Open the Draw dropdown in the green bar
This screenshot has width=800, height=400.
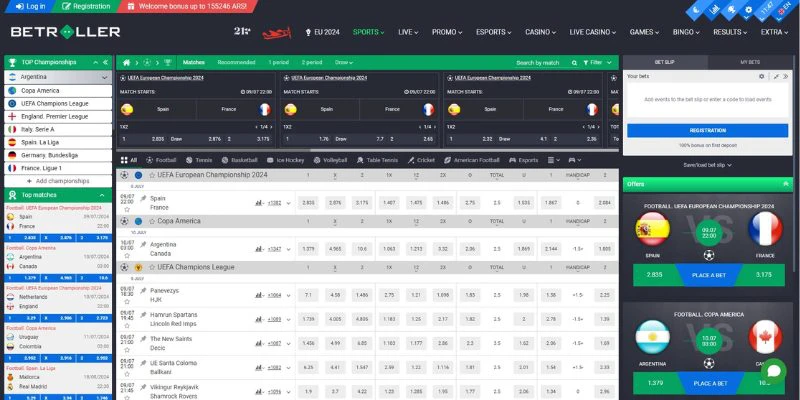[344, 63]
